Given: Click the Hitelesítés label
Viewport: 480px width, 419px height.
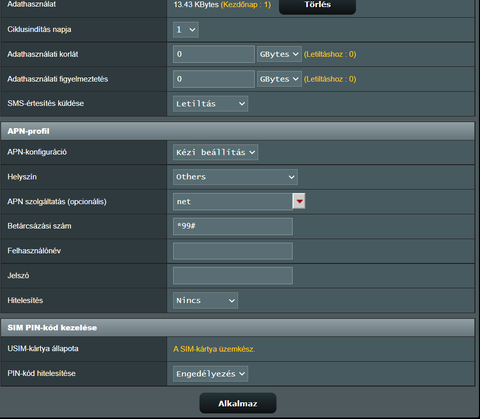Looking at the screenshot, I should [25, 300].
